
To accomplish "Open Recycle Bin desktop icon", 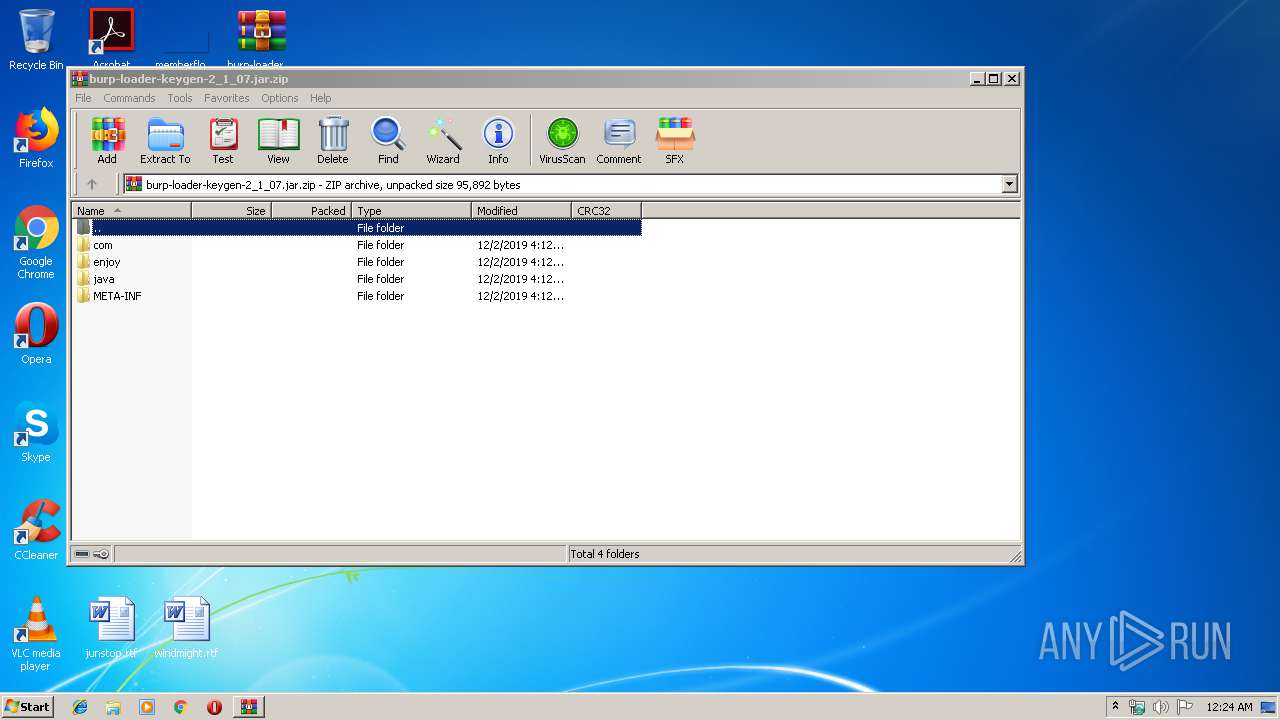I will click(x=36, y=40).
